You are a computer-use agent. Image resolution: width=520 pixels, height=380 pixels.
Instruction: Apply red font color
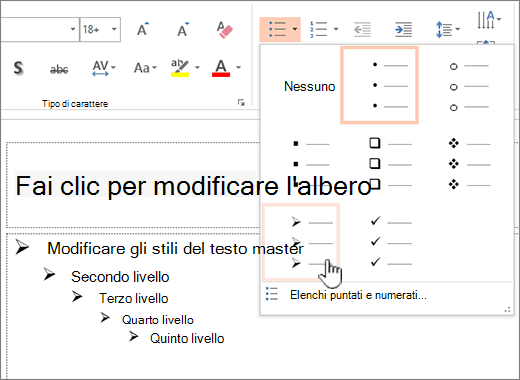(x=221, y=68)
